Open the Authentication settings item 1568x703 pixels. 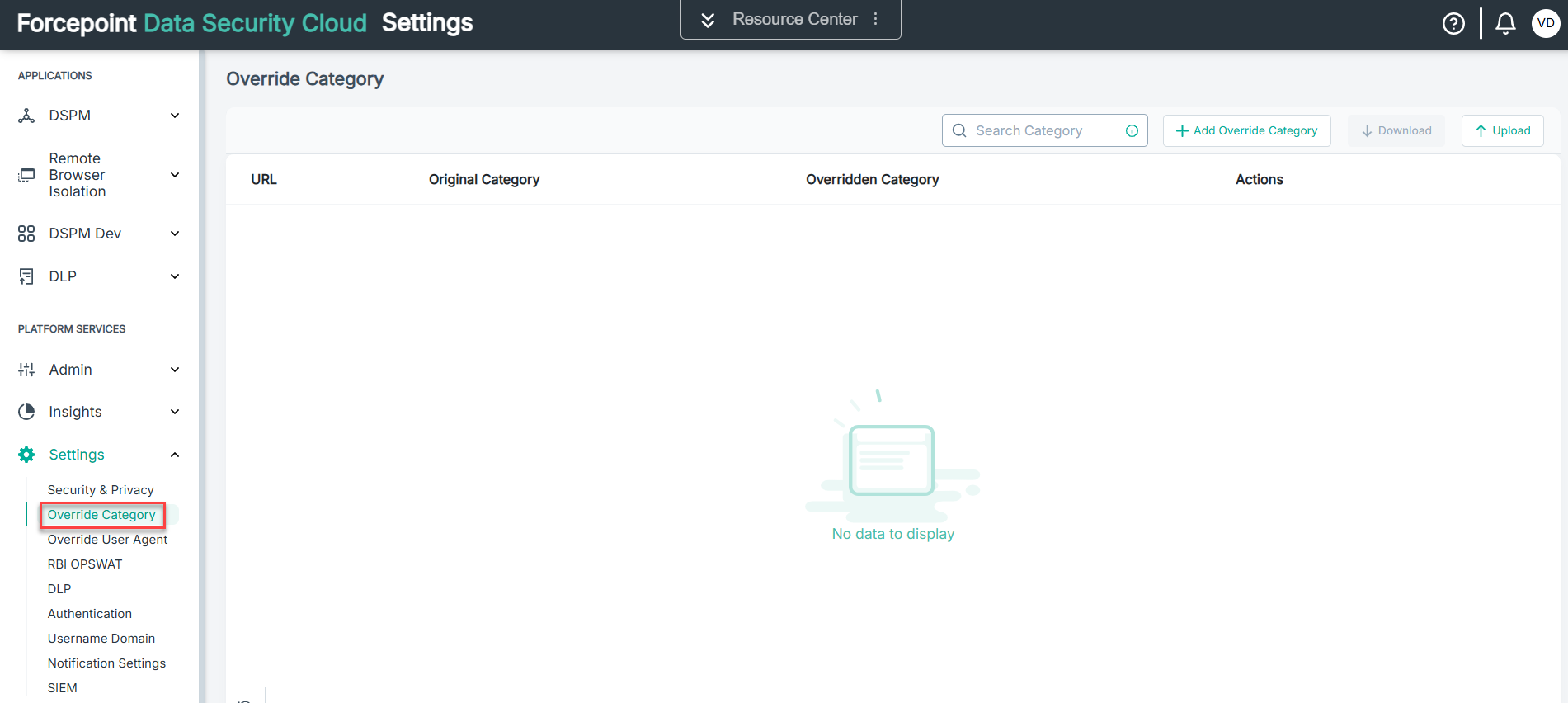click(90, 614)
